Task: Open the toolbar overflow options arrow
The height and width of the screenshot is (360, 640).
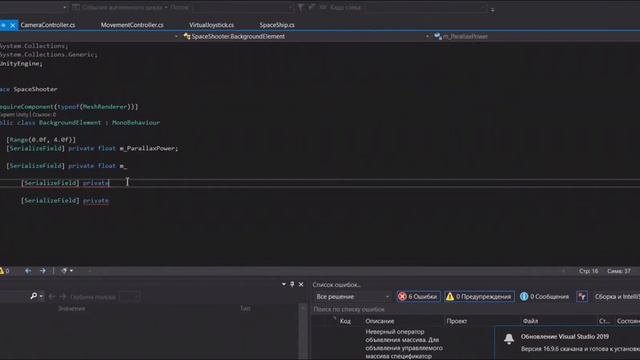Action: click(492, 9)
